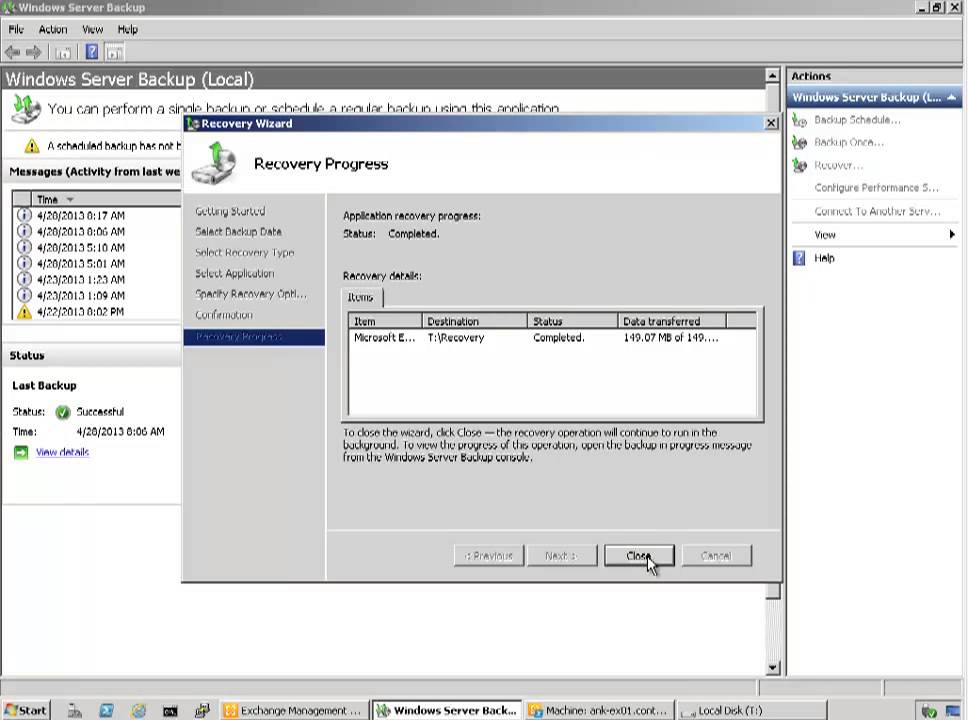The image size is (968, 720).
Task: Open the Action menu
Action: (x=53, y=29)
